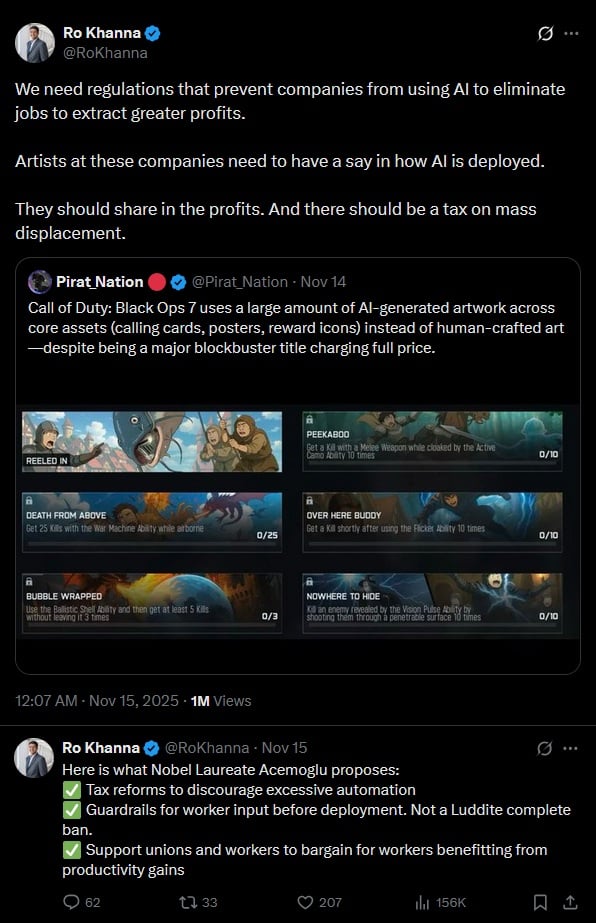Repost the reply with 33 reposts
Screen dimensions: 596x923
[x=198, y=902]
